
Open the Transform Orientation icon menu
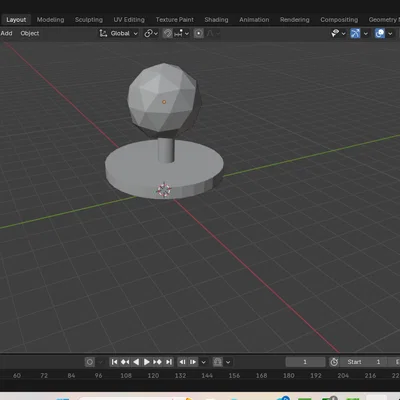(x=103, y=33)
